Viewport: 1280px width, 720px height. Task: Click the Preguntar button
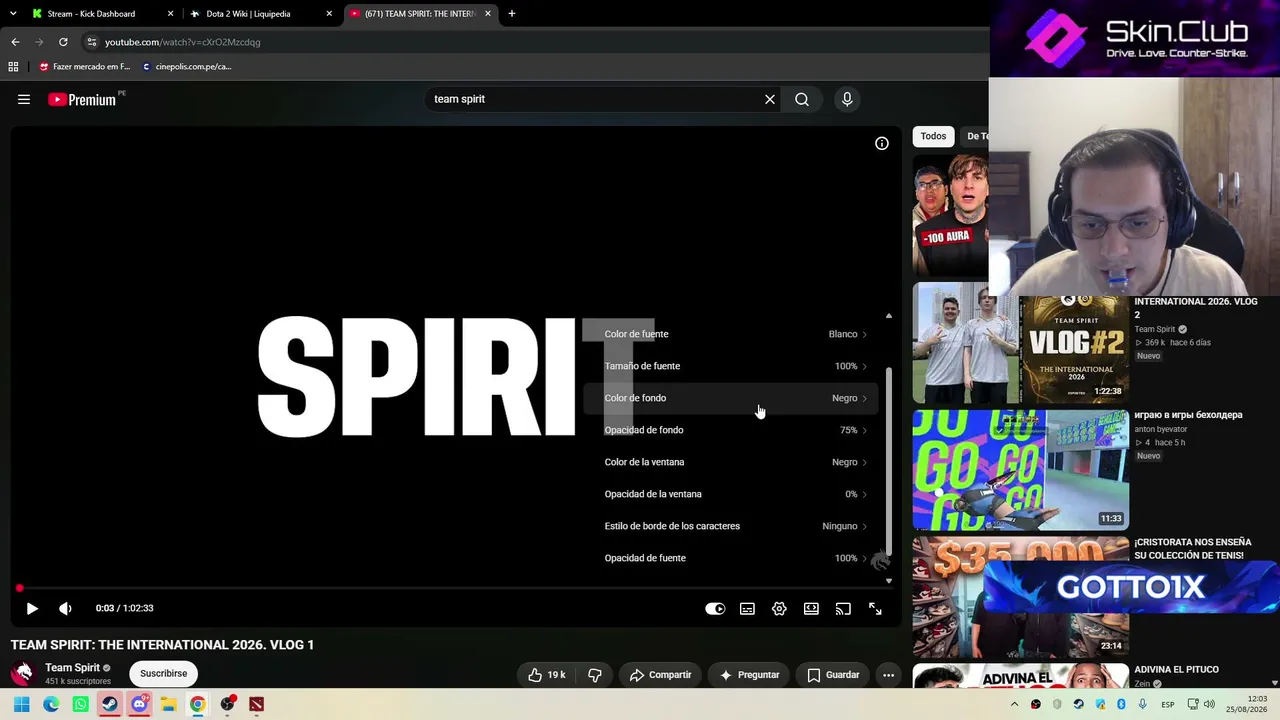pyautogui.click(x=749, y=675)
